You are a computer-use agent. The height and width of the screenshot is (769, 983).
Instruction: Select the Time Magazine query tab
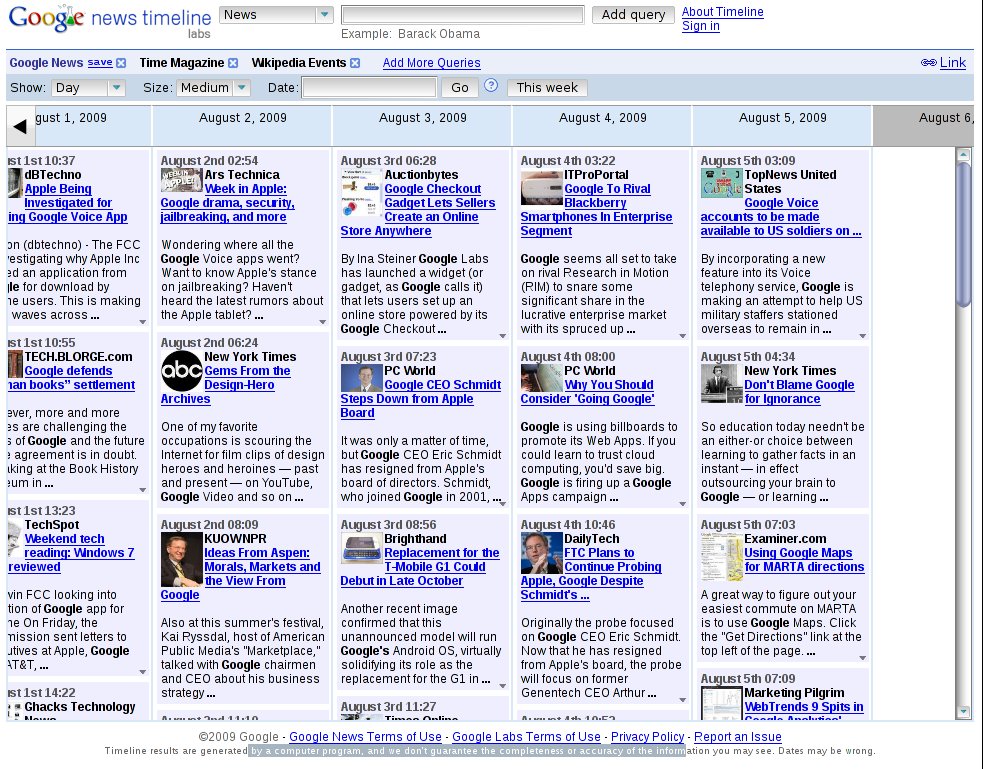(181, 63)
